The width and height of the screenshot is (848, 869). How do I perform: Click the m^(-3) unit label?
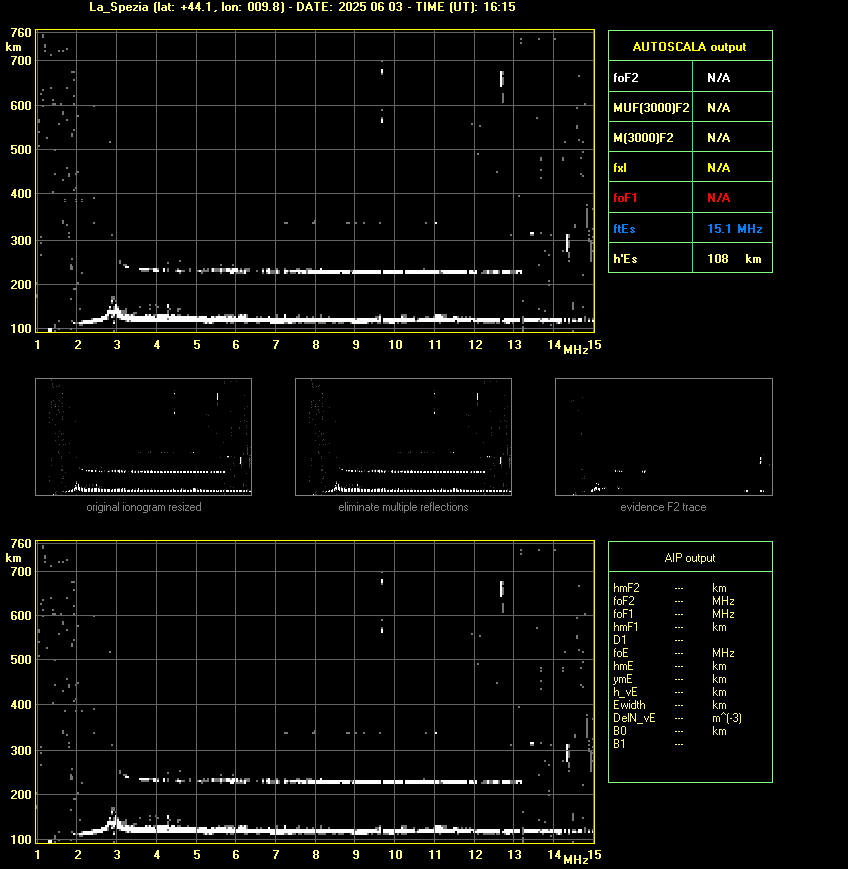(727, 718)
